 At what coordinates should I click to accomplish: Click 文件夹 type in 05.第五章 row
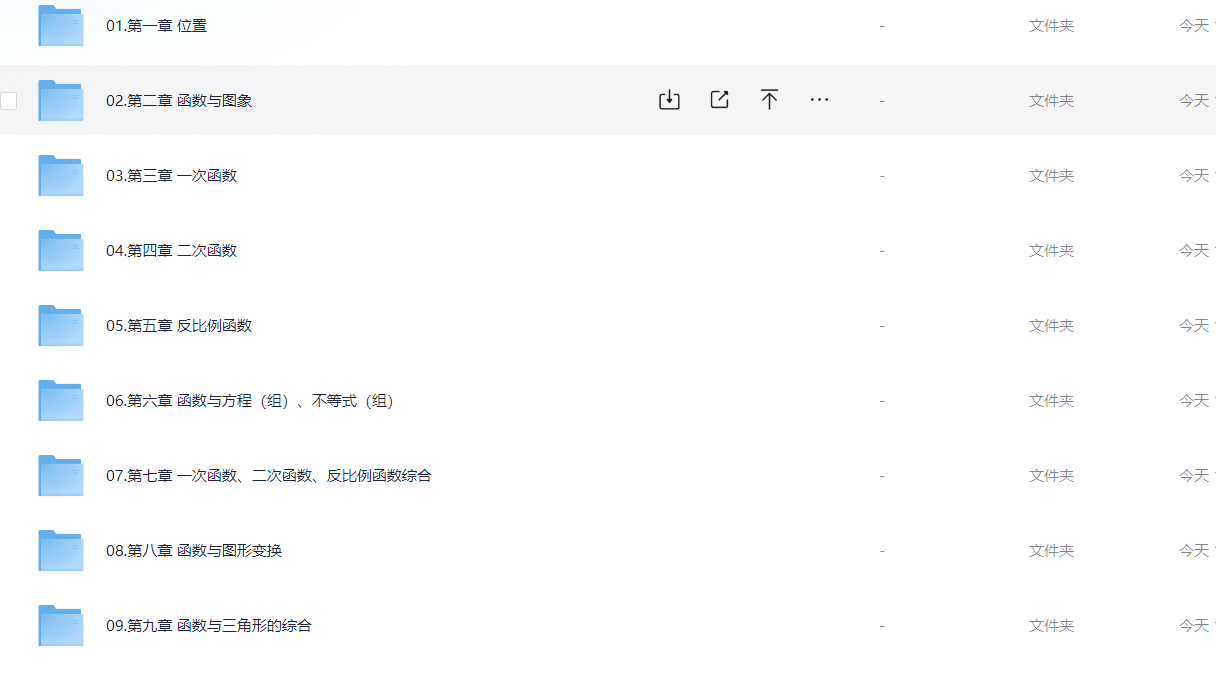pyautogui.click(x=1052, y=326)
